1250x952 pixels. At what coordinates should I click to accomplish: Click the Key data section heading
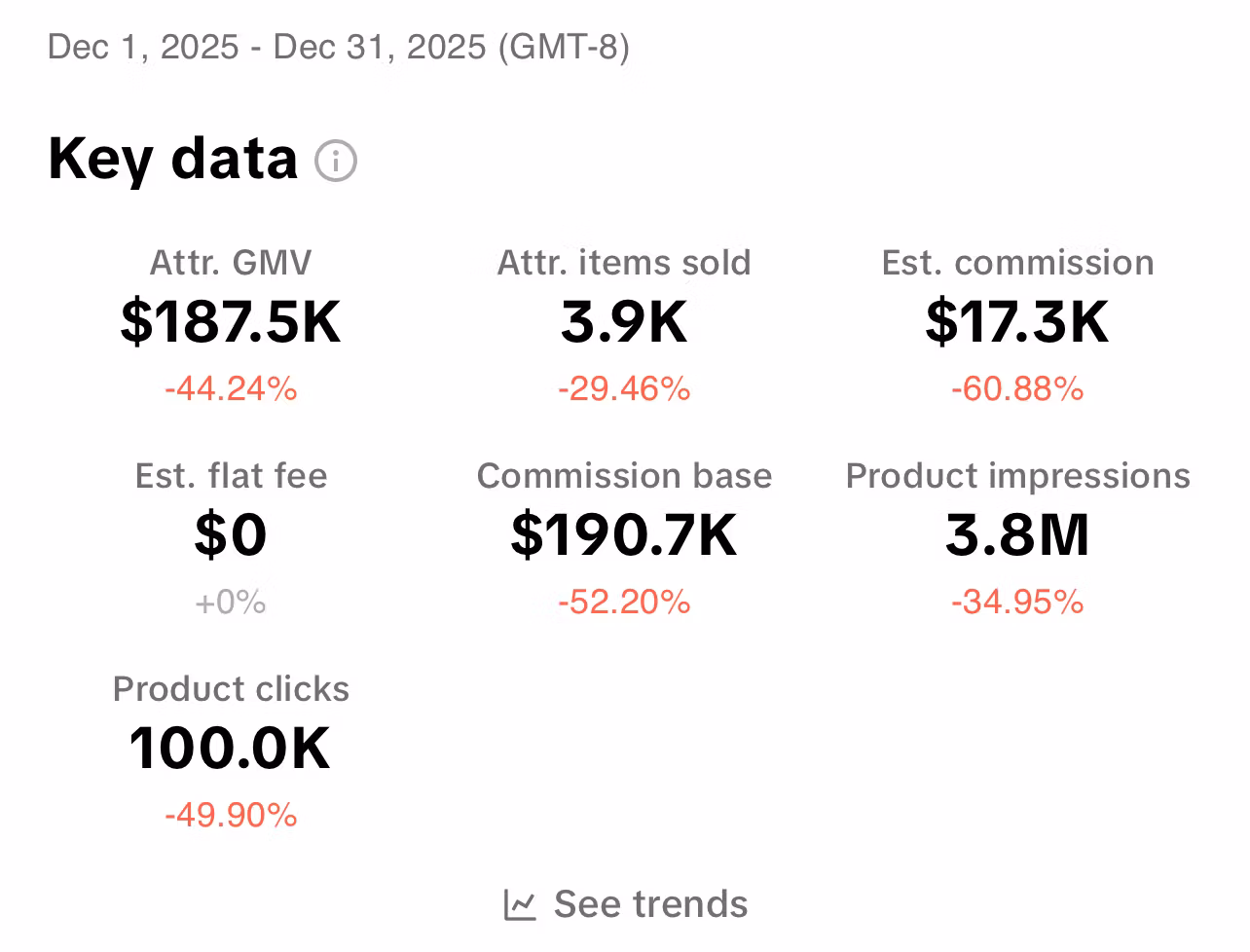(172, 159)
